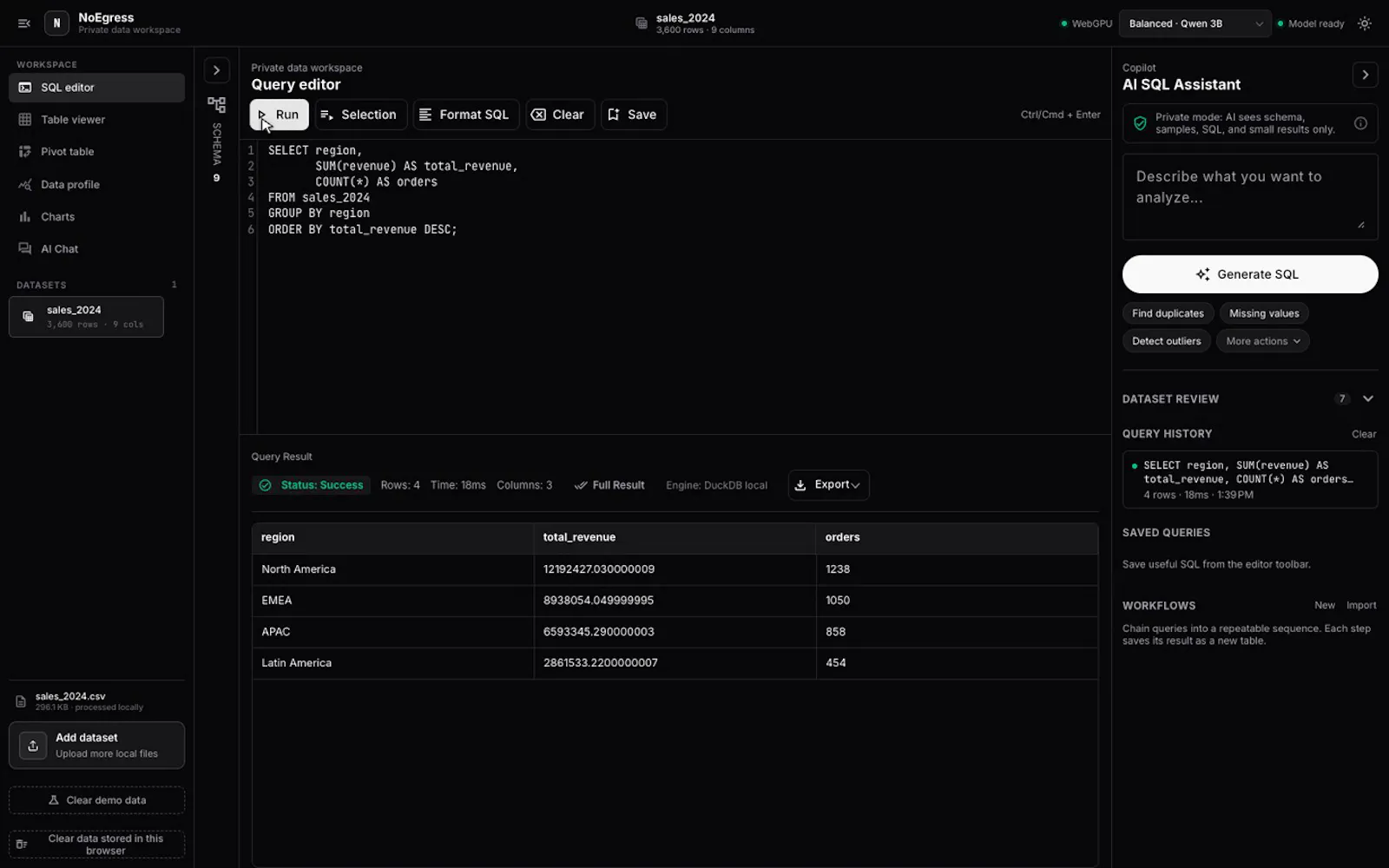Click the Model ready status
1389x868 pixels.
[x=1311, y=23]
